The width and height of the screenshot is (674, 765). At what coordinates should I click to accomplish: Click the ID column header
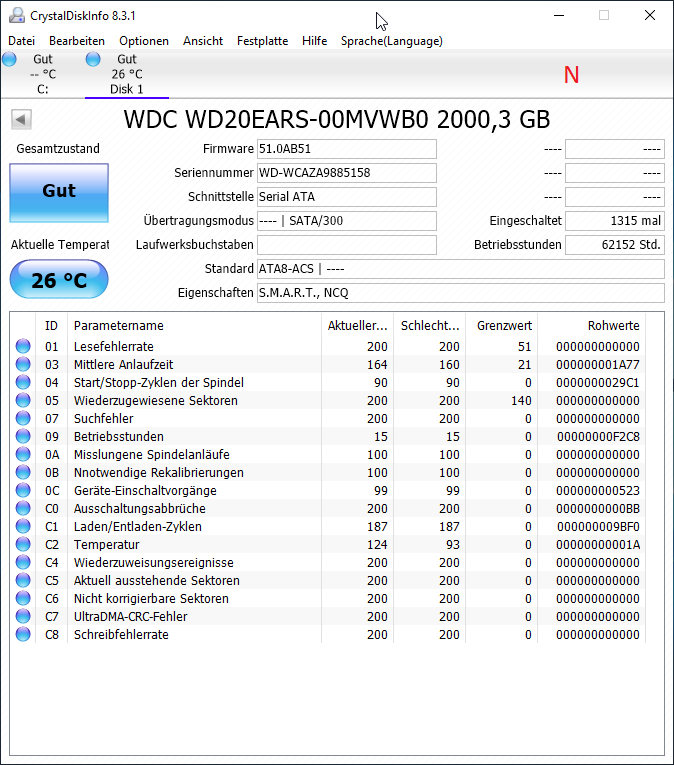[x=51, y=325]
